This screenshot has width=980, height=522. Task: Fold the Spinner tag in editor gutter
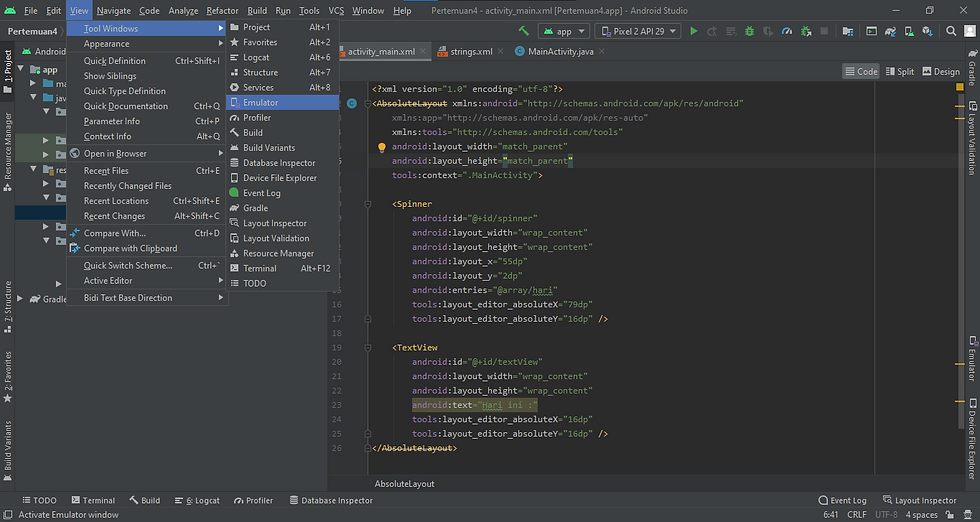tap(368, 204)
